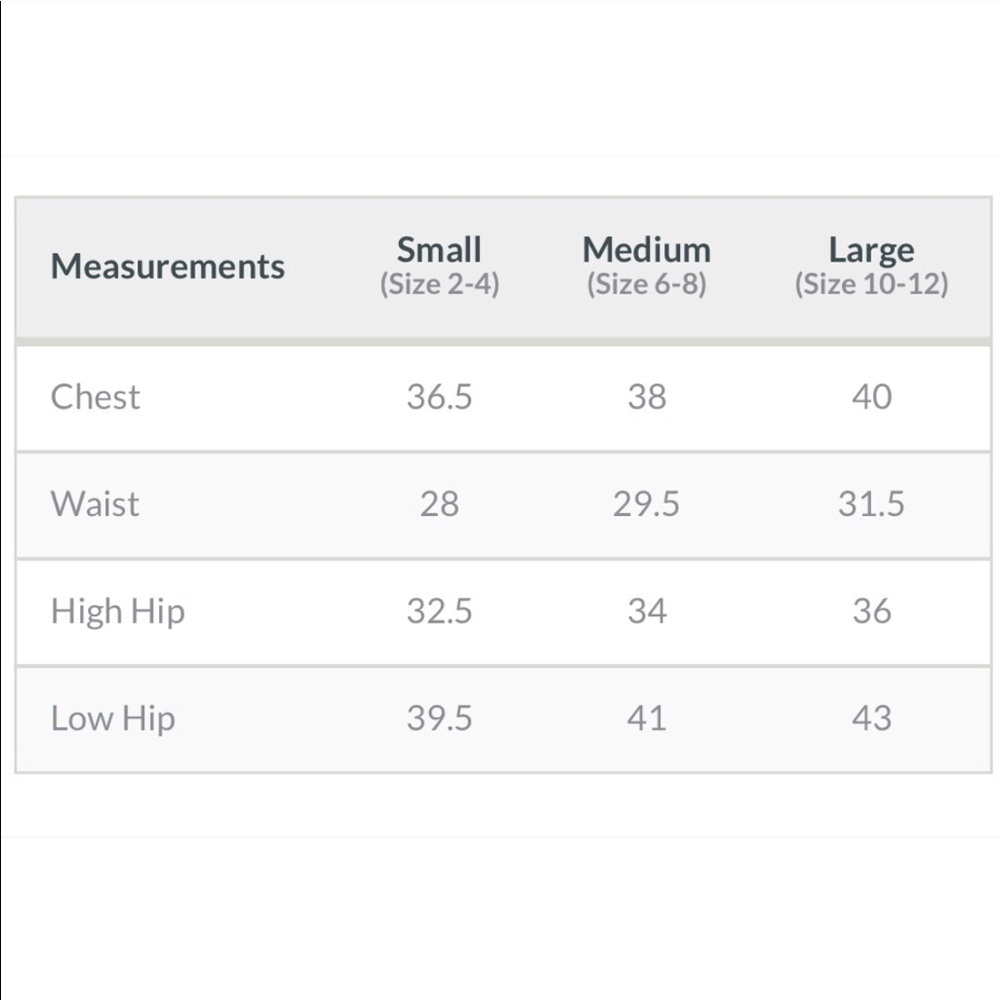Click the Large waist value 31.5
The image size is (1000, 1000).
(871, 504)
